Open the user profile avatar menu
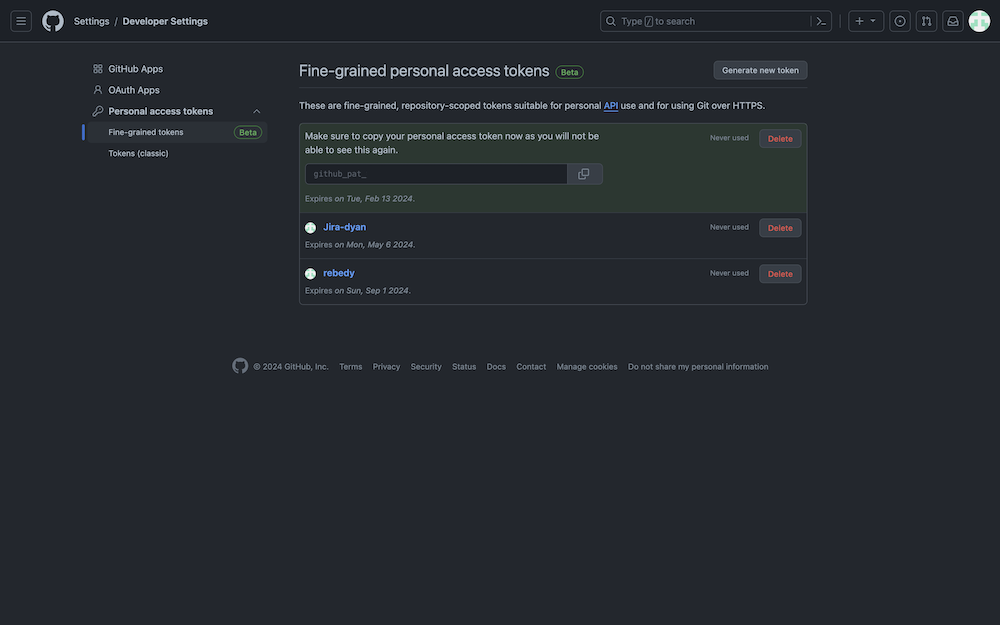 (979, 21)
